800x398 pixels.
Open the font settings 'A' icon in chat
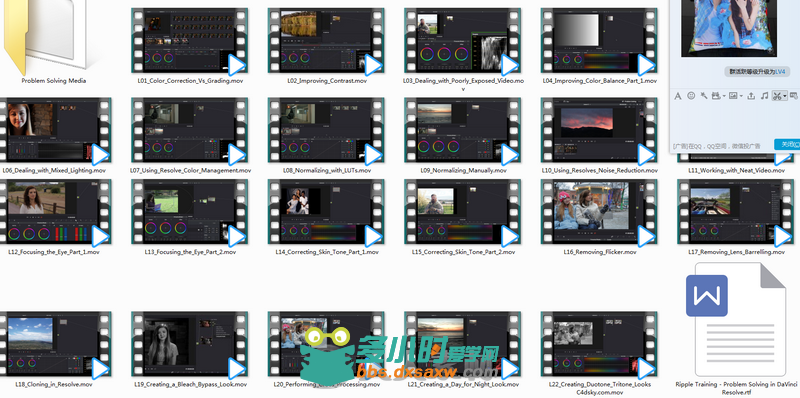tap(678, 96)
